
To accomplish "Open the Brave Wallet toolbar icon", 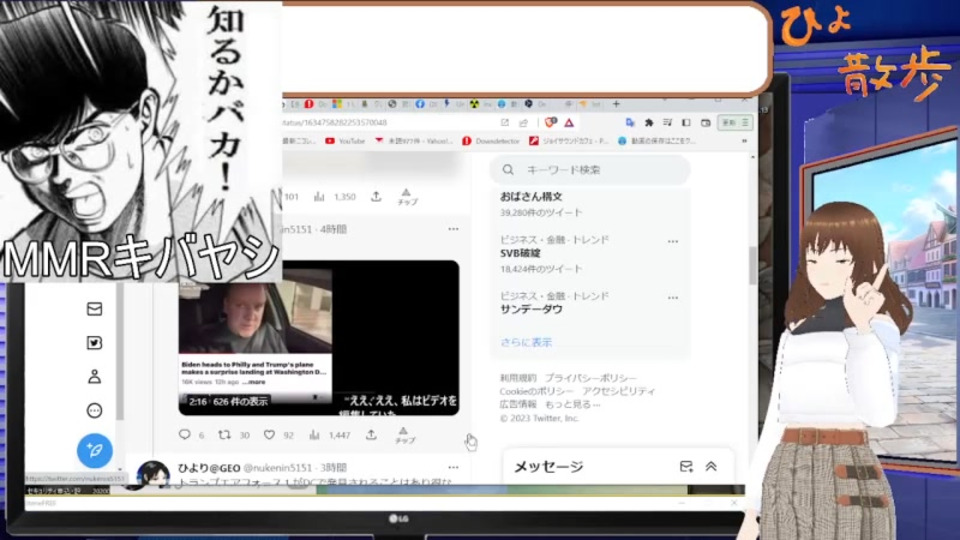I will pos(705,122).
